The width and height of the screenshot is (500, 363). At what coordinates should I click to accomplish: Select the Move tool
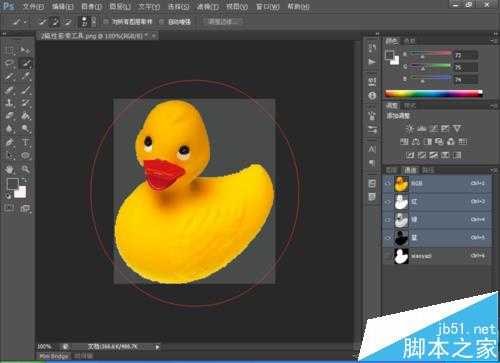25,50
